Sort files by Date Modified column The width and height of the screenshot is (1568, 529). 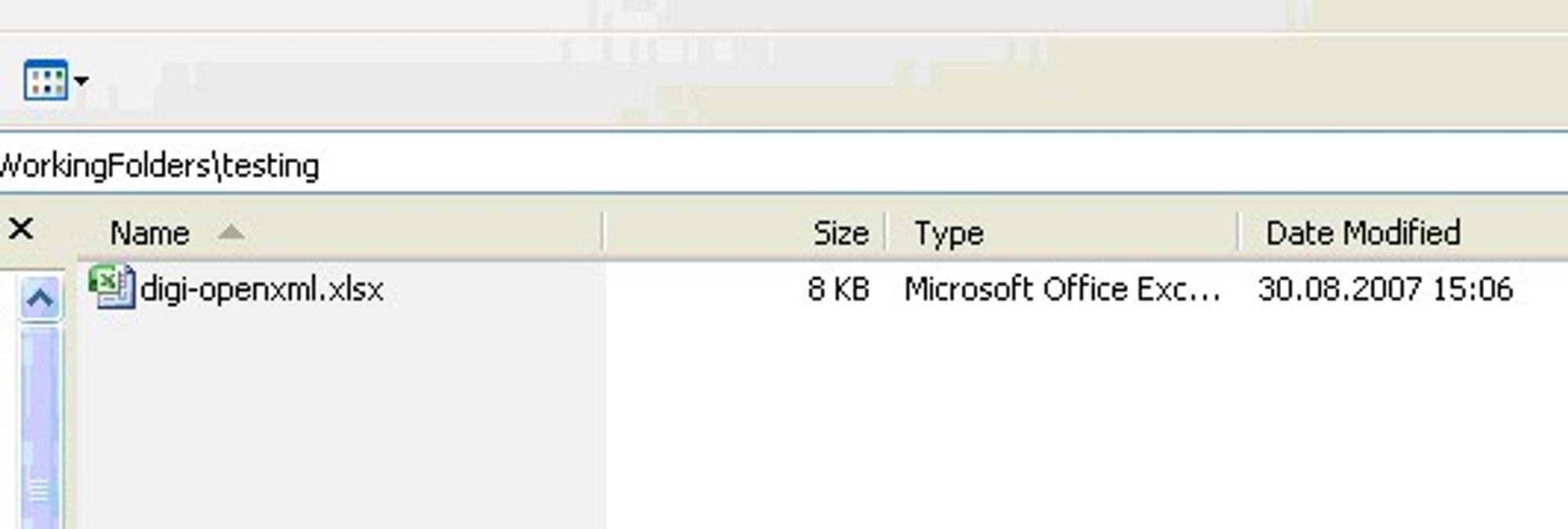click(x=1363, y=233)
